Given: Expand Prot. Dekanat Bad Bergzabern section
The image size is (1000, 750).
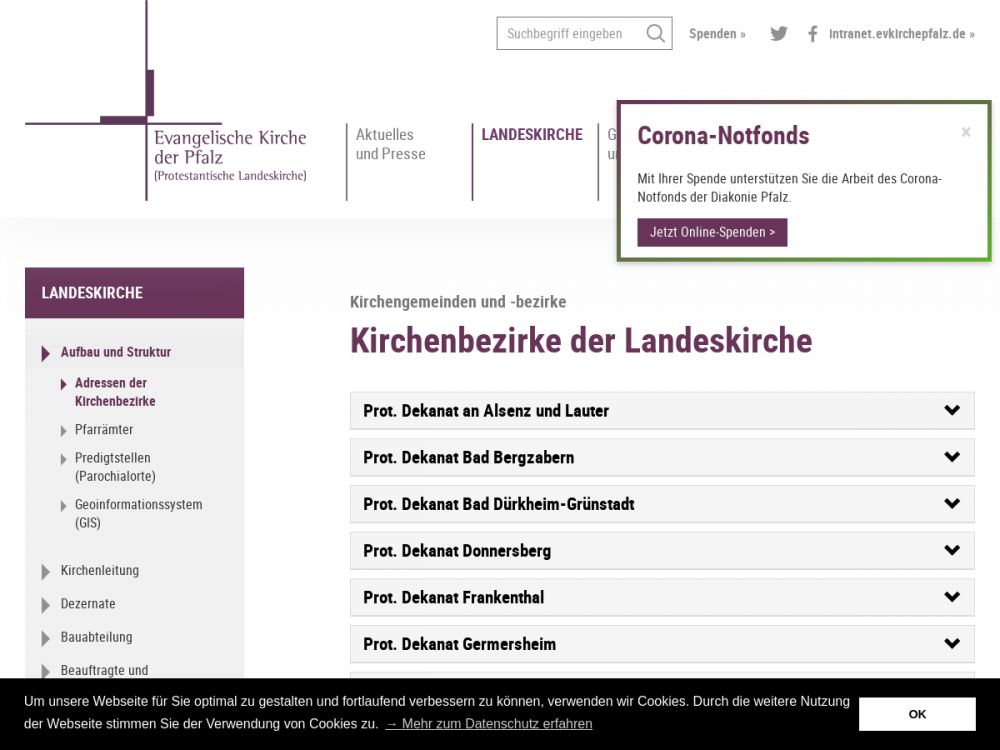Looking at the screenshot, I should (951, 457).
